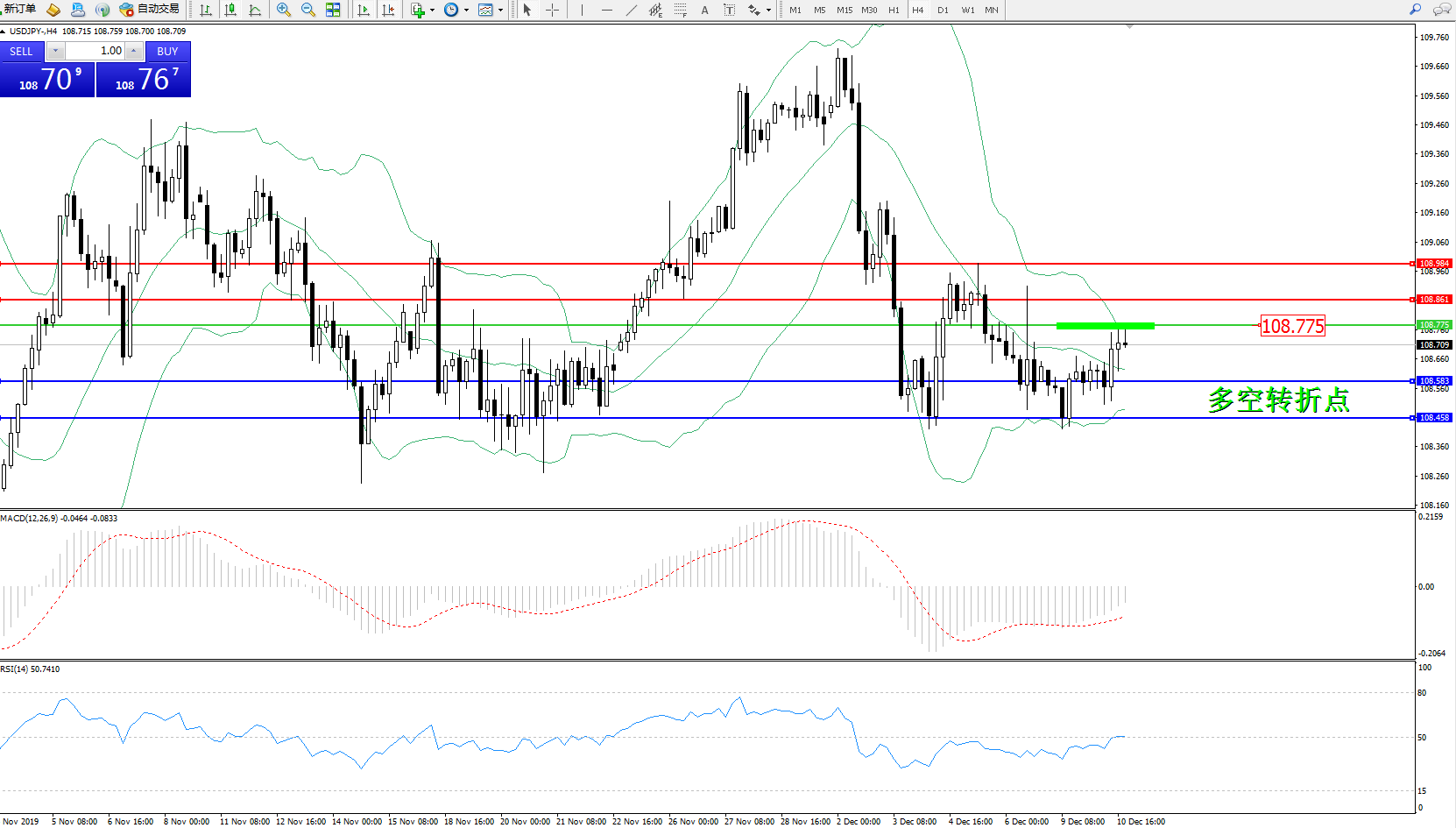Switch to the H1 timeframe

coord(894,11)
